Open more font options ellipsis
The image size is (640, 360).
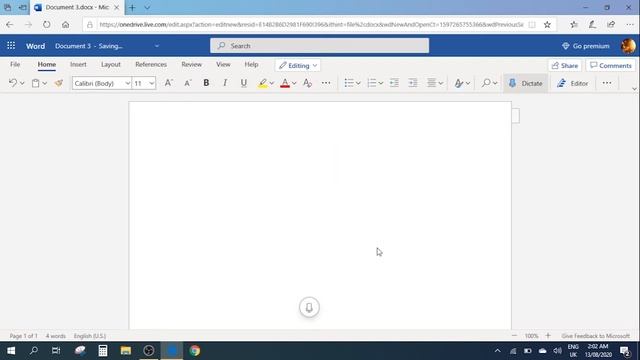click(x=326, y=83)
